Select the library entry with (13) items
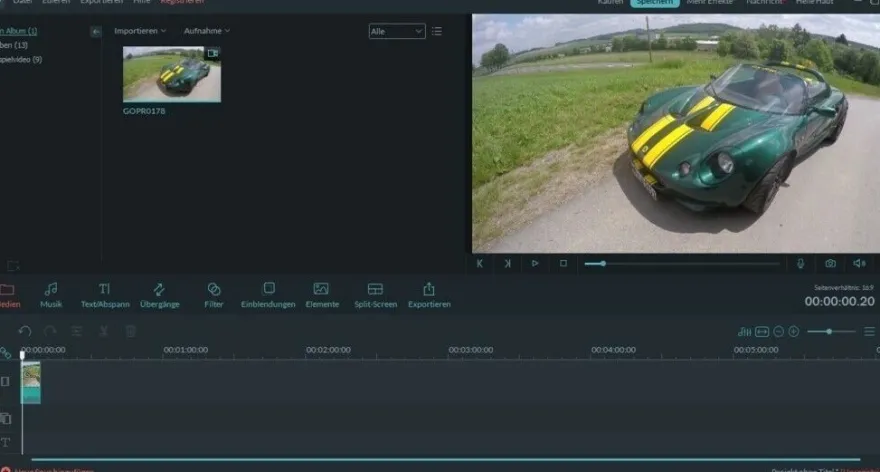The height and width of the screenshot is (472, 880). tap(14, 45)
